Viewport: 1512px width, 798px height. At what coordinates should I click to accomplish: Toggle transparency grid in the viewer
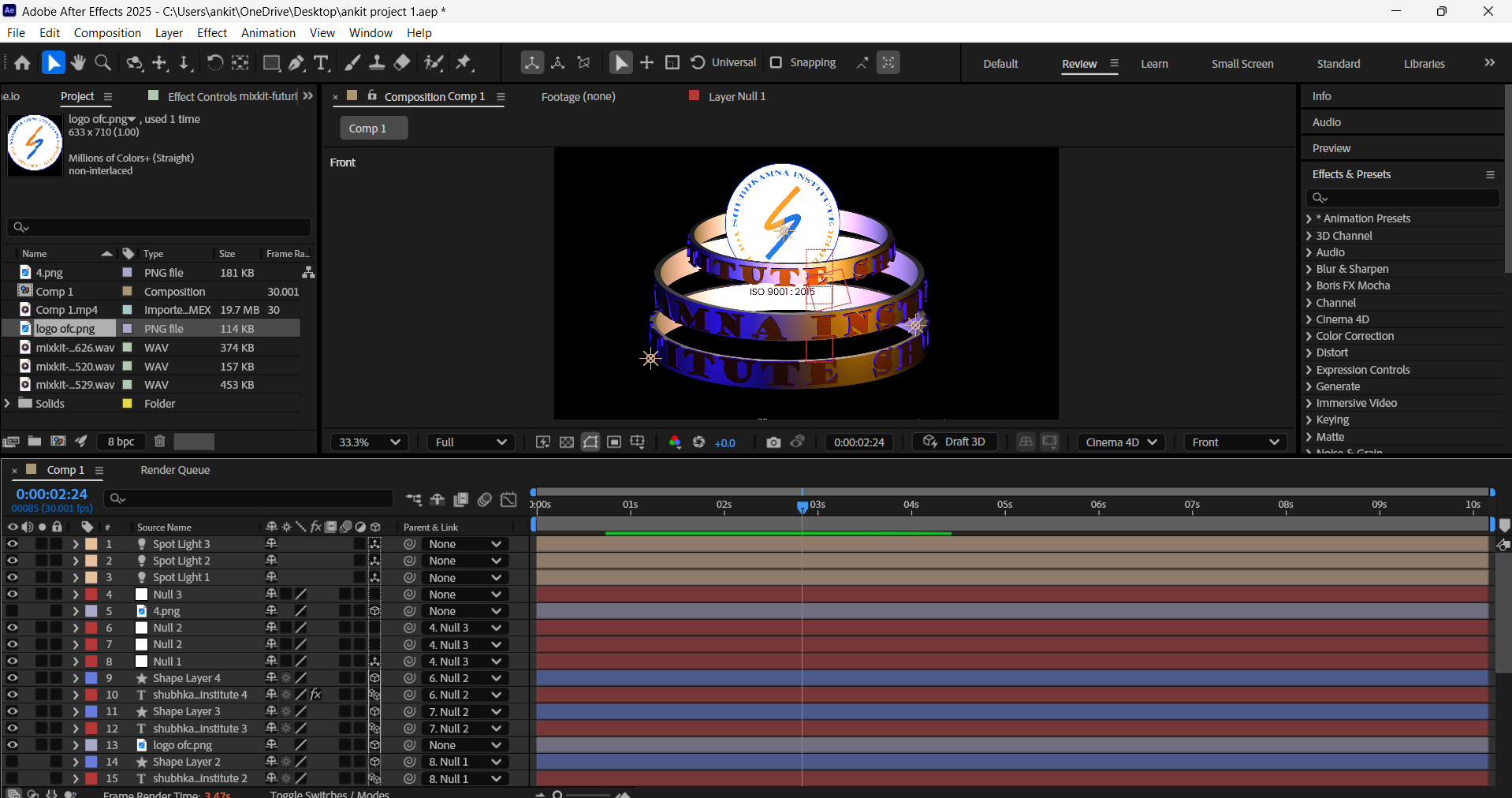click(567, 442)
